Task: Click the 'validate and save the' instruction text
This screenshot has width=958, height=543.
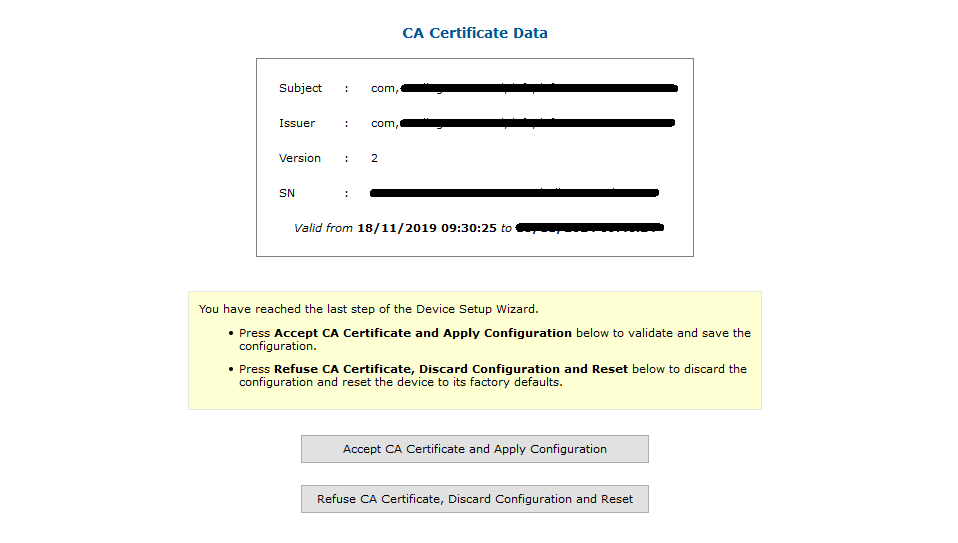Action: pos(690,333)
